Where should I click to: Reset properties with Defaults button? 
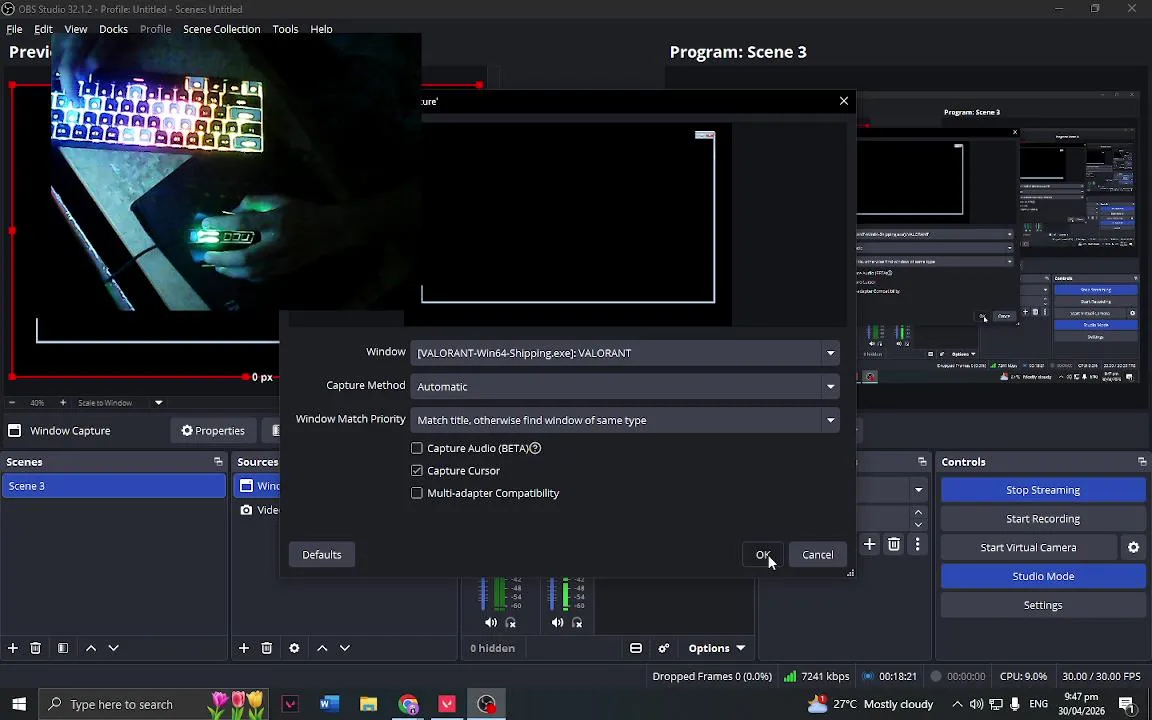(322, 555)
